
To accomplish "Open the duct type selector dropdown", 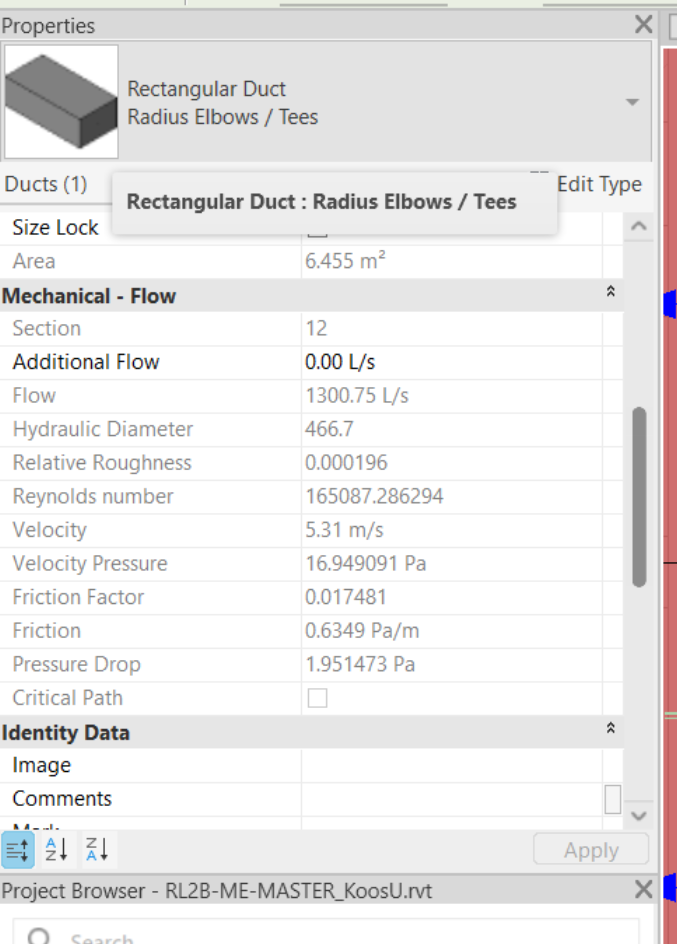I will click(631, 100).
